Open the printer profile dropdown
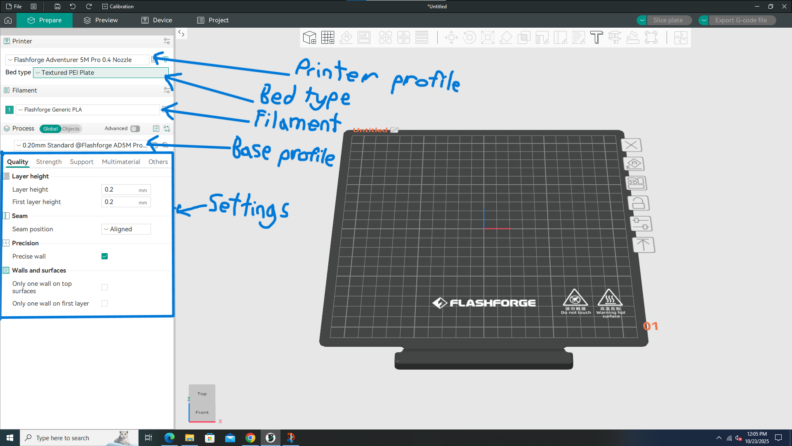Screen dimensions: 792x446 point(77,60)
